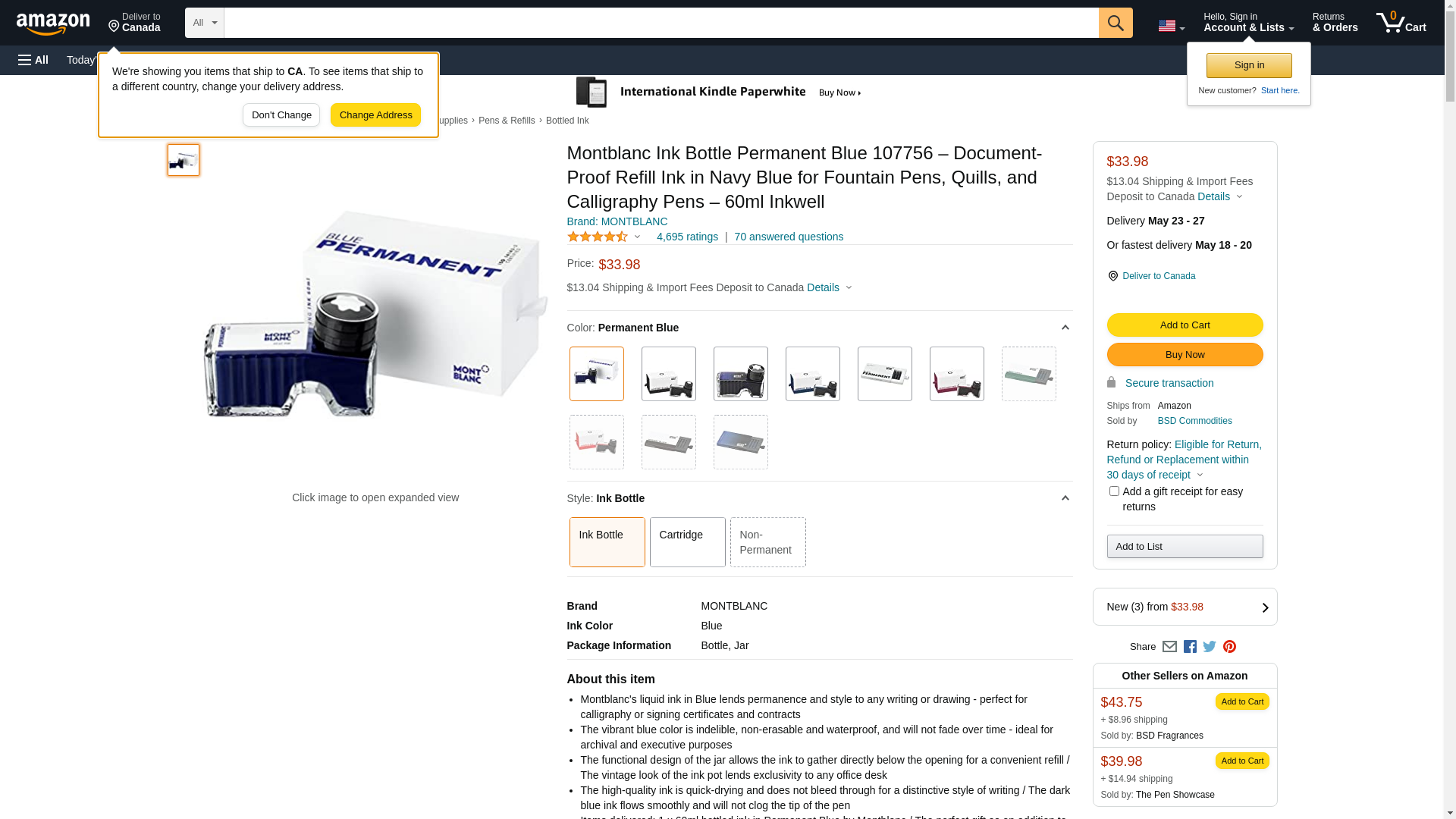Open the 4,695 ratings link

[x=687, y=237]
